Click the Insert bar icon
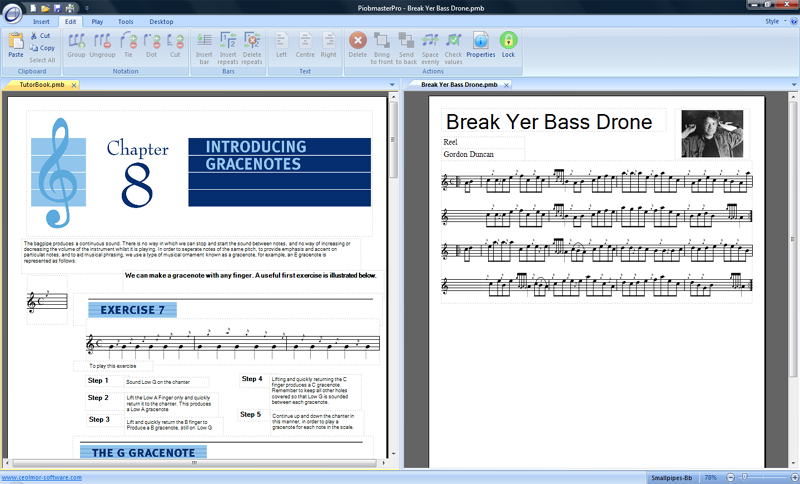800x484 pixels. [x=203, y=44]
